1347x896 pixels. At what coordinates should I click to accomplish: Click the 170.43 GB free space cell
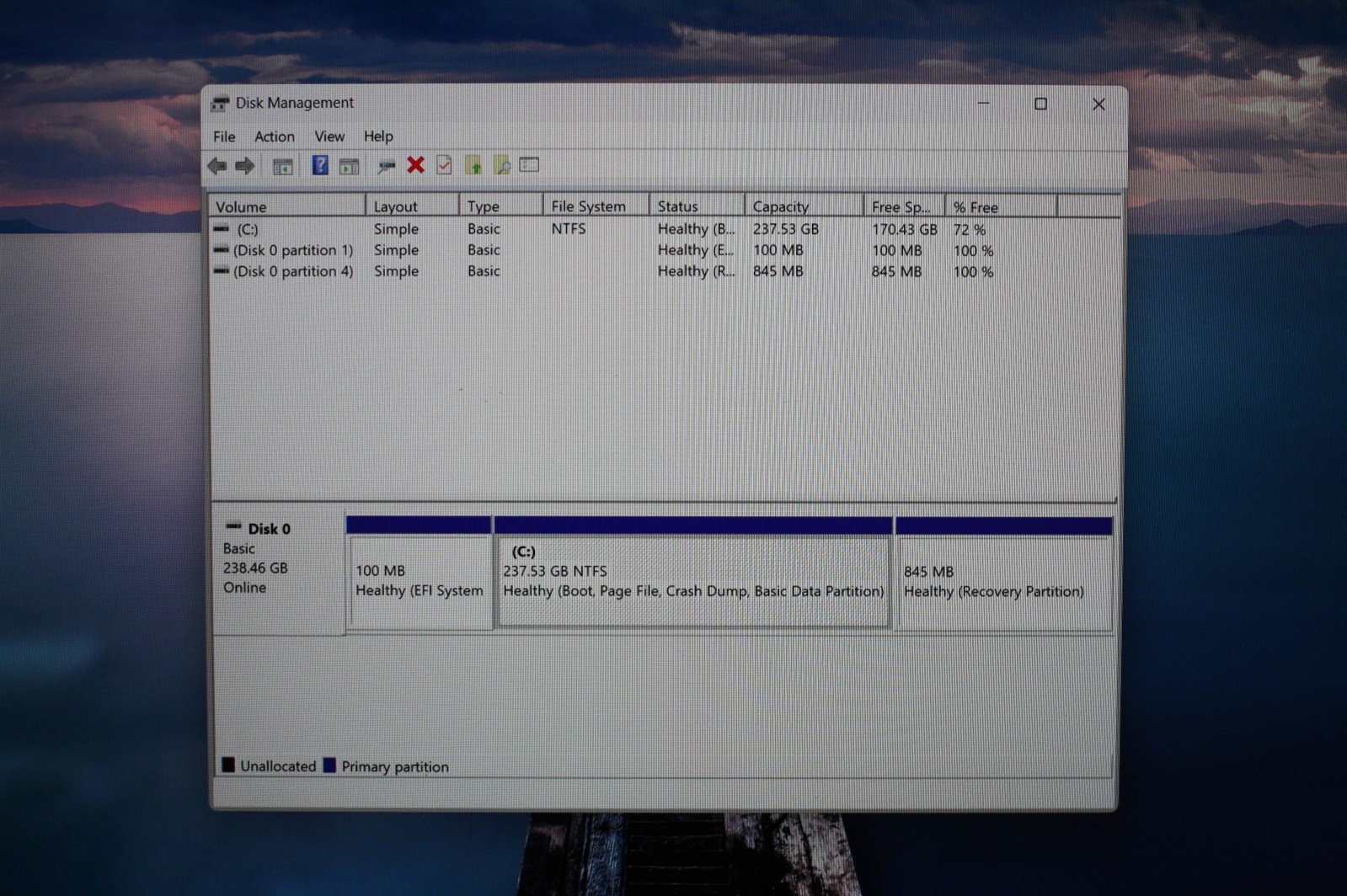pos(905,229)
